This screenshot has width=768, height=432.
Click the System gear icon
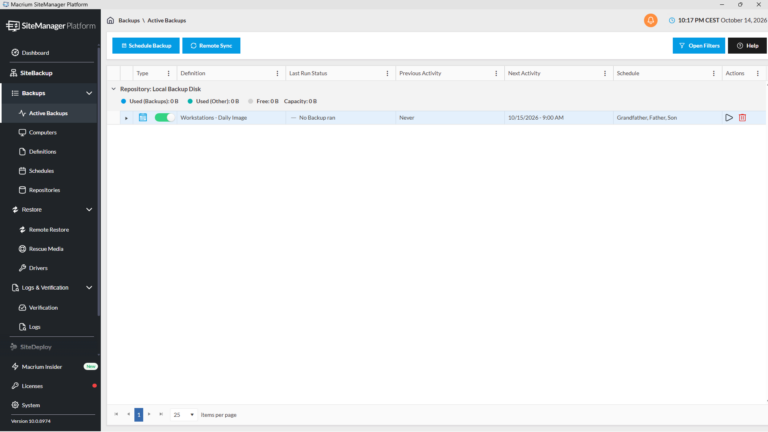15,405
